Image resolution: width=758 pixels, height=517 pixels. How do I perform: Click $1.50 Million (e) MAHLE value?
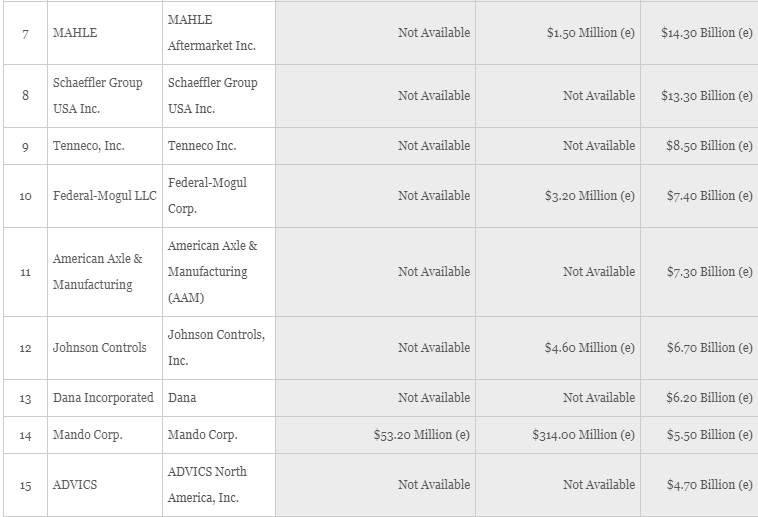(590, 33)
